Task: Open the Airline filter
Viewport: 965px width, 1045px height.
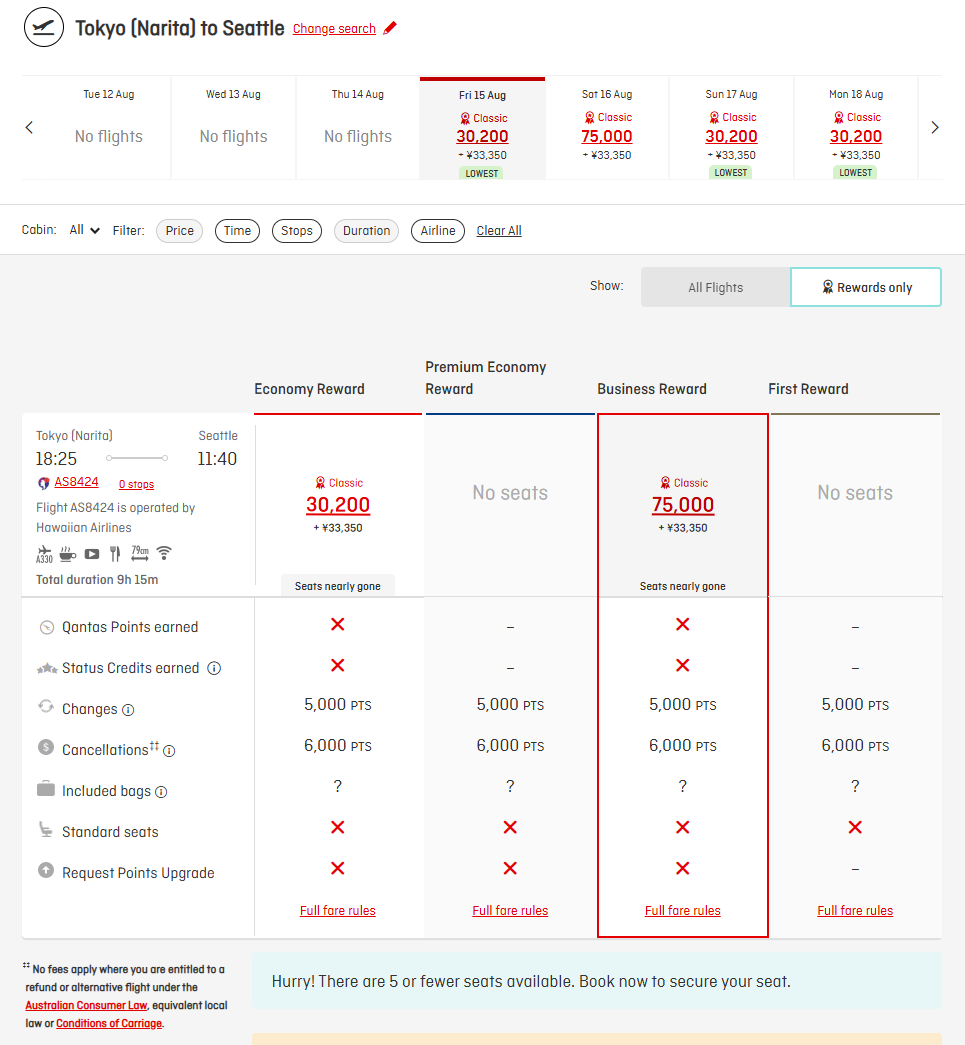Action: point(438,231)
